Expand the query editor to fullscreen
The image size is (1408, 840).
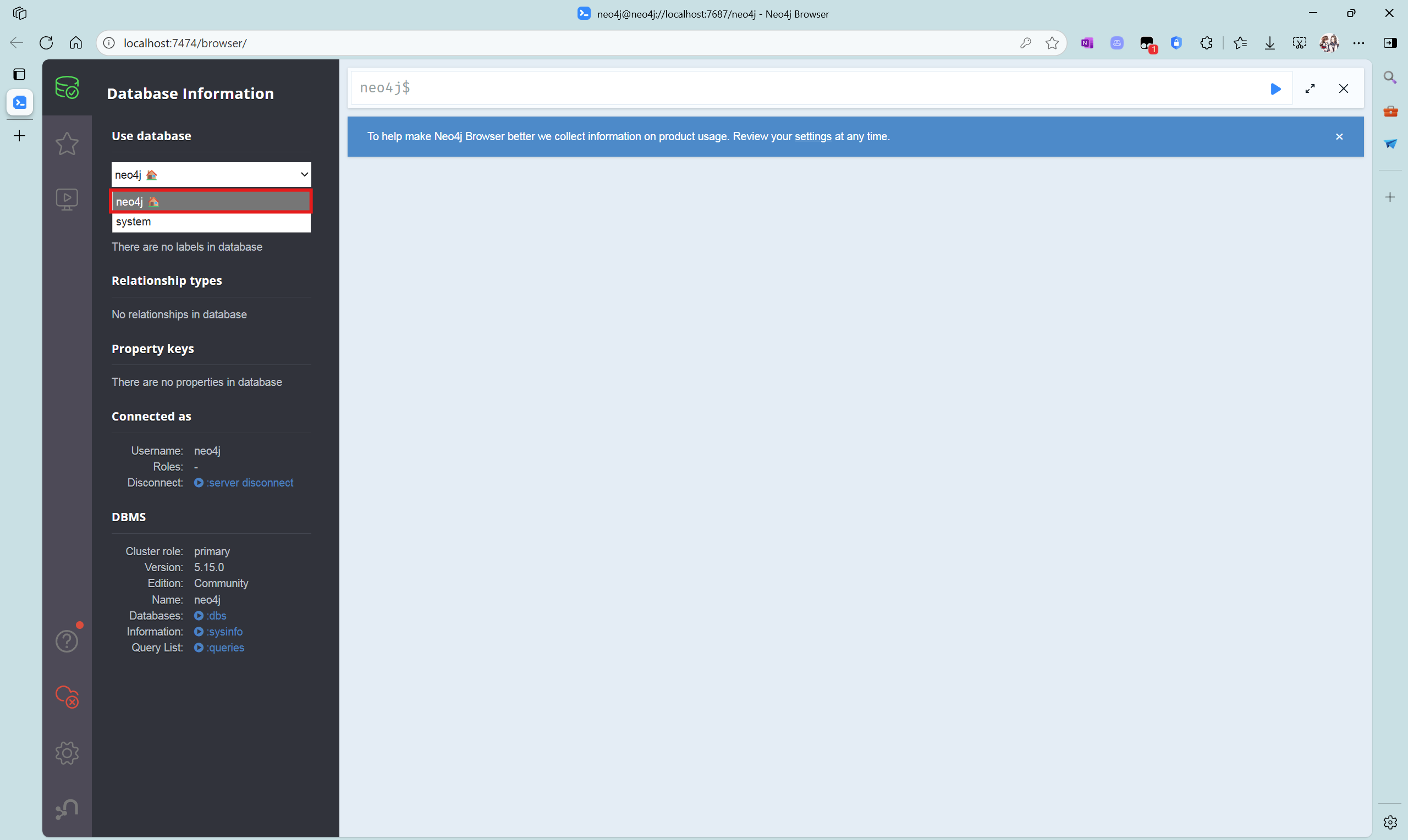[1310, 89]
